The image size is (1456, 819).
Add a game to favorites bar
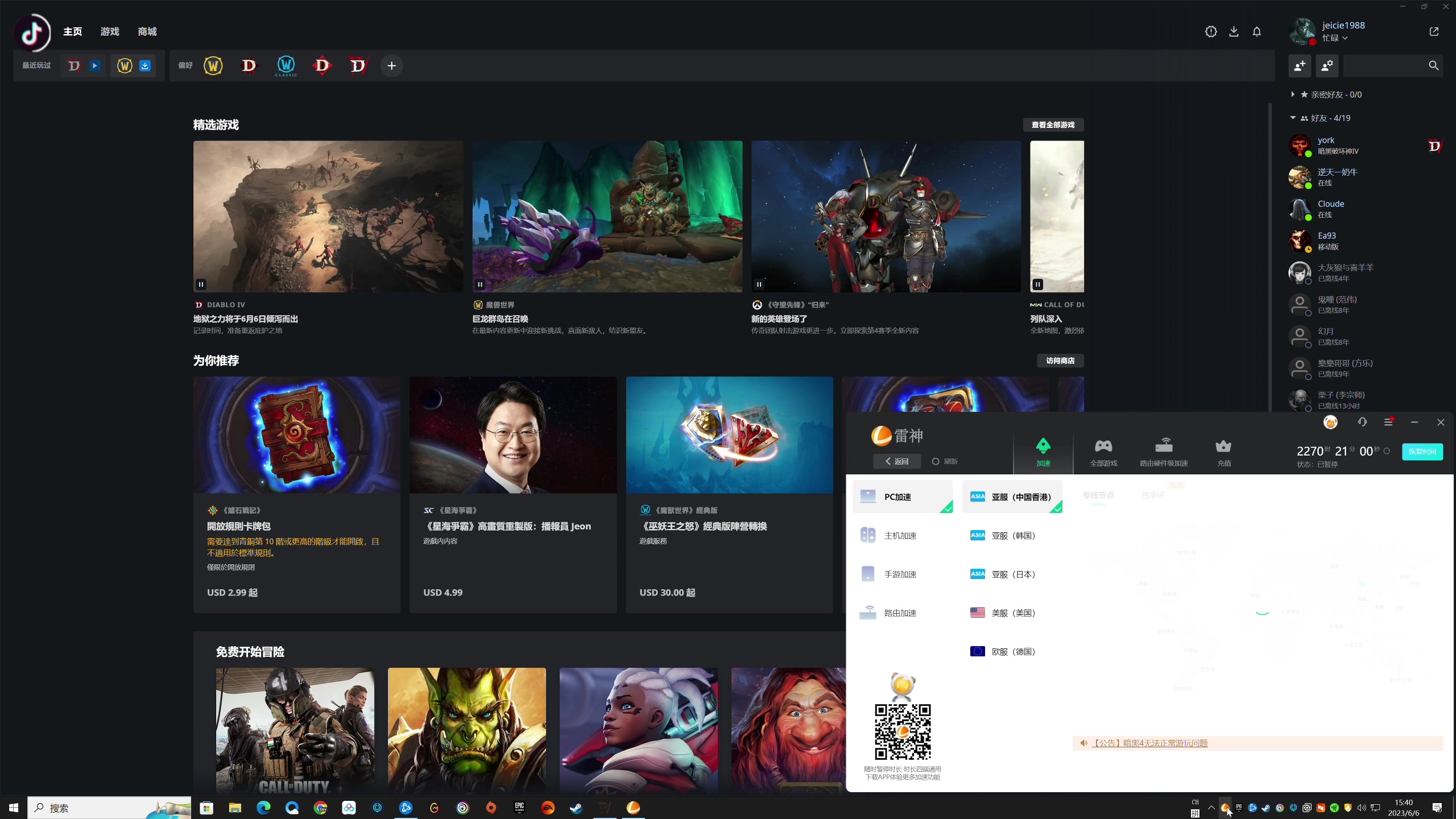pos(391,66)
